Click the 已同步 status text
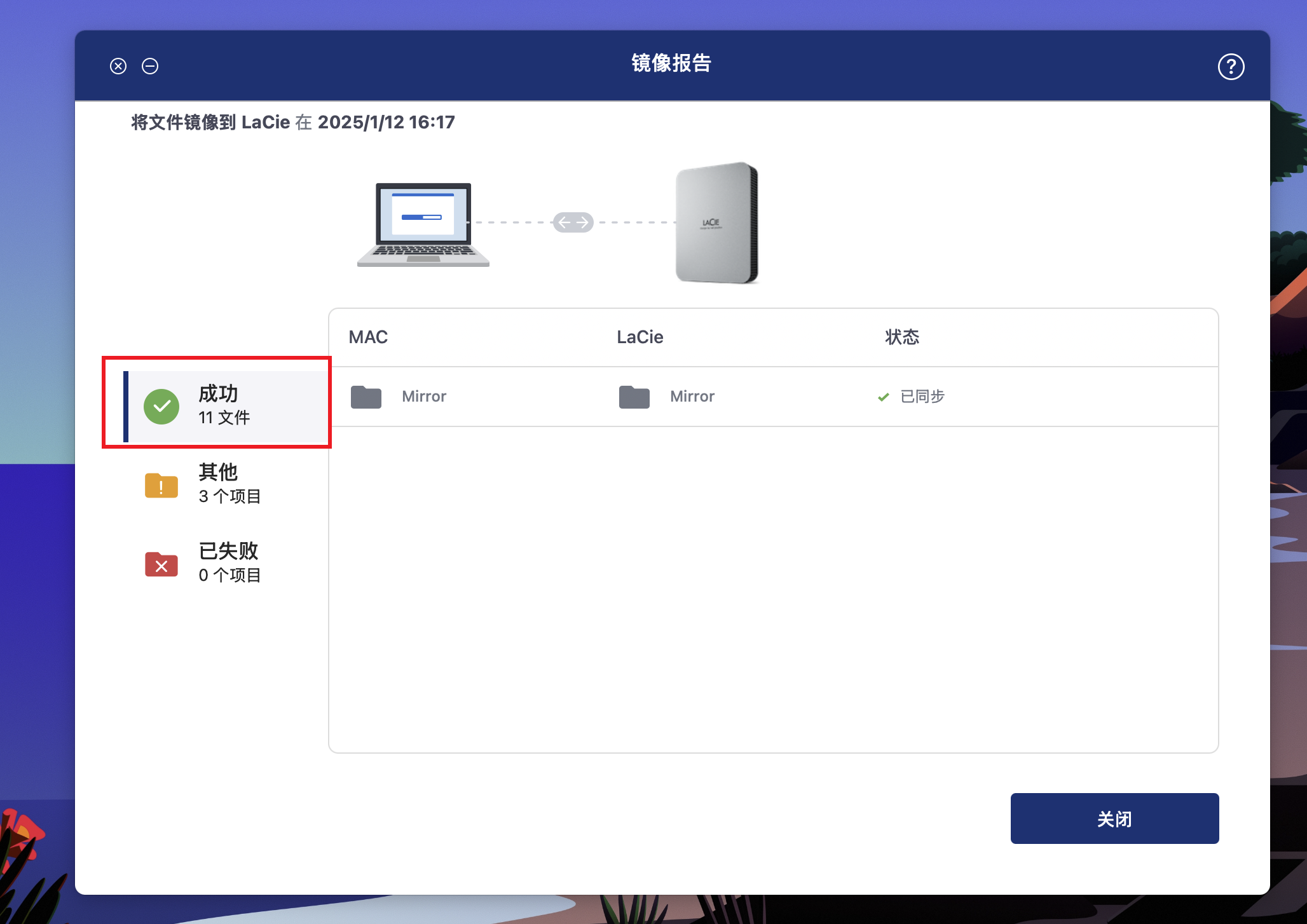The height and width of the screenshot is (924, 1307). click(922, 397)
